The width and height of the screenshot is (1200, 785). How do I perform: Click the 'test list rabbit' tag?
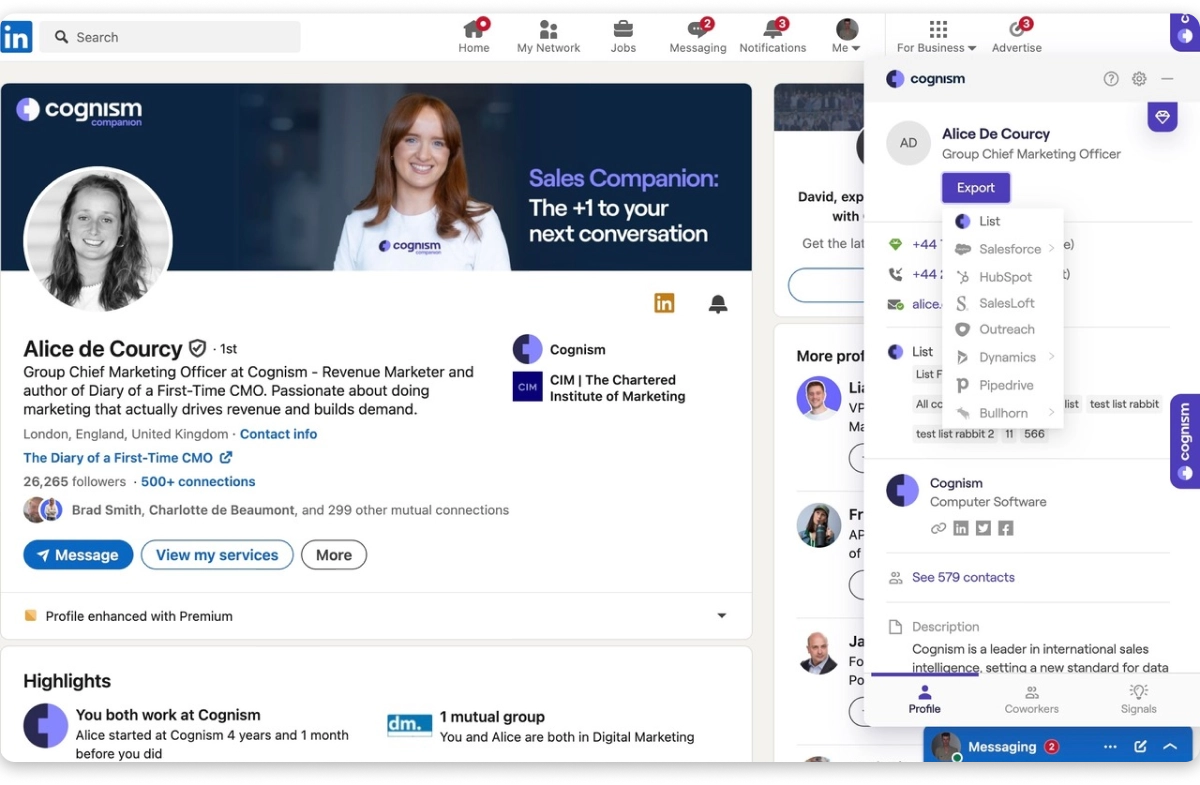pyautogui.click(x=1124, y=404)
